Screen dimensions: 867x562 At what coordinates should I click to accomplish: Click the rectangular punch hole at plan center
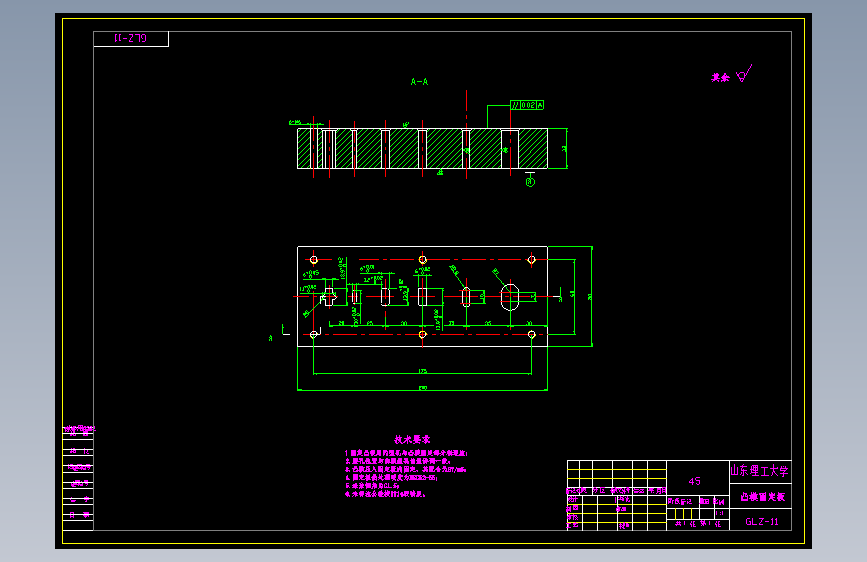point(422,297)
